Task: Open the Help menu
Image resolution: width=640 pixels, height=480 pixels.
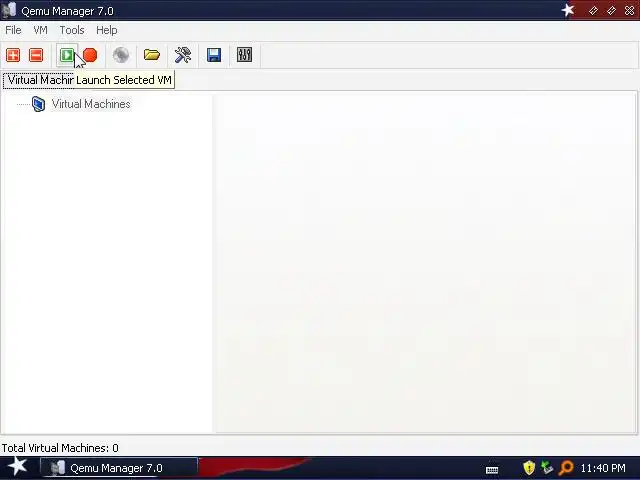Action: click(107, 30)
